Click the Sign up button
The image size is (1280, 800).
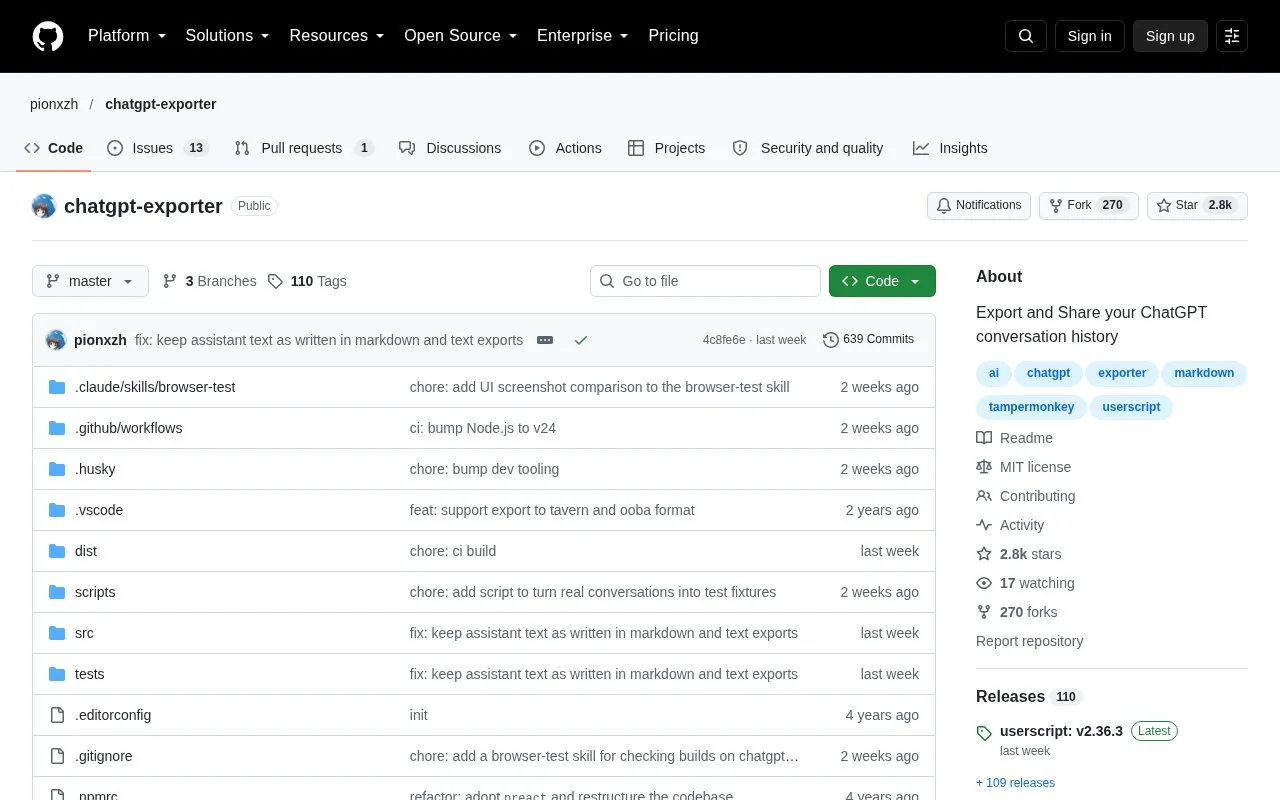[x=1170, y=36]
